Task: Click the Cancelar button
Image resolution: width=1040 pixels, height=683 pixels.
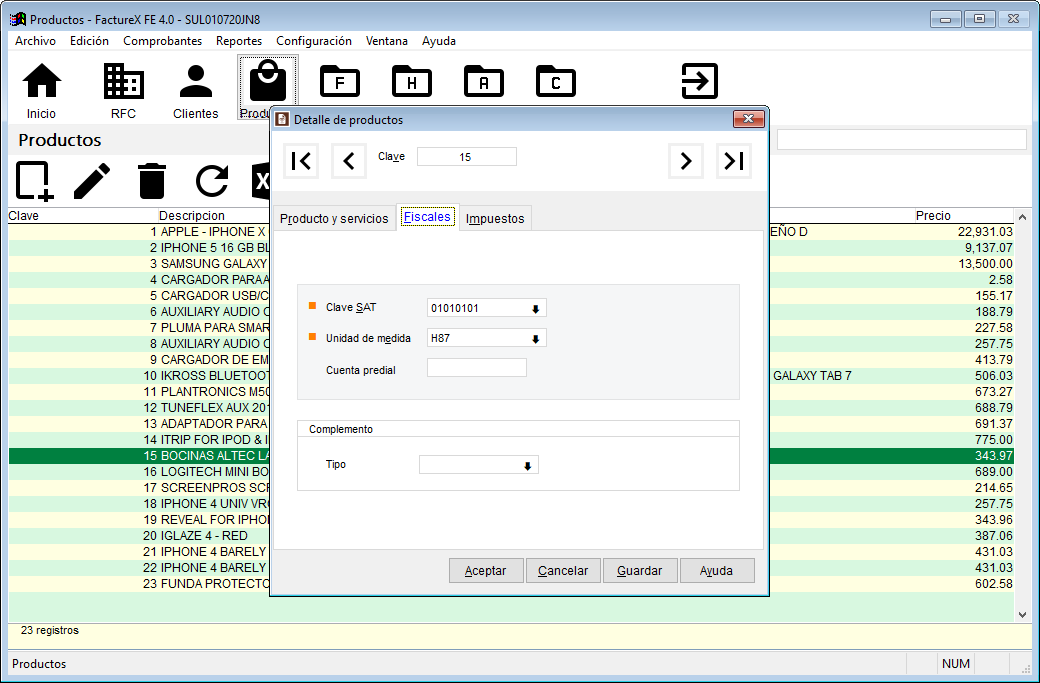Action: point(562,570)
